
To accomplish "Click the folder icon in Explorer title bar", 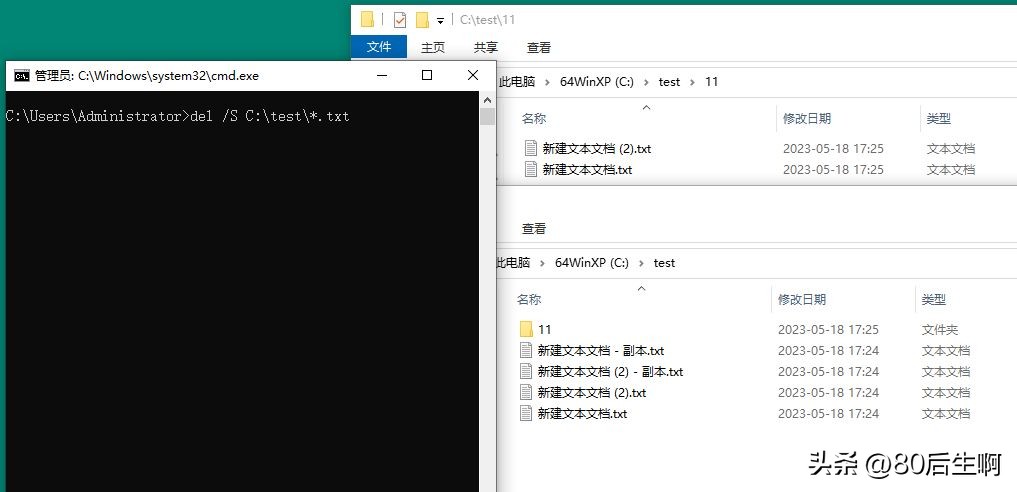I will pyautogui.click(x=368, y=19).
